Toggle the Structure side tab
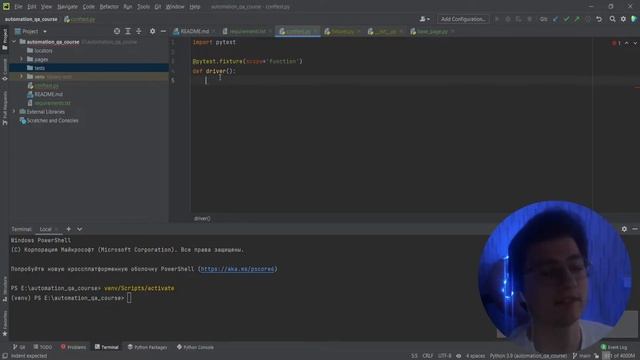The height and width of the screenshot is (360, 640). click(4, 289)
